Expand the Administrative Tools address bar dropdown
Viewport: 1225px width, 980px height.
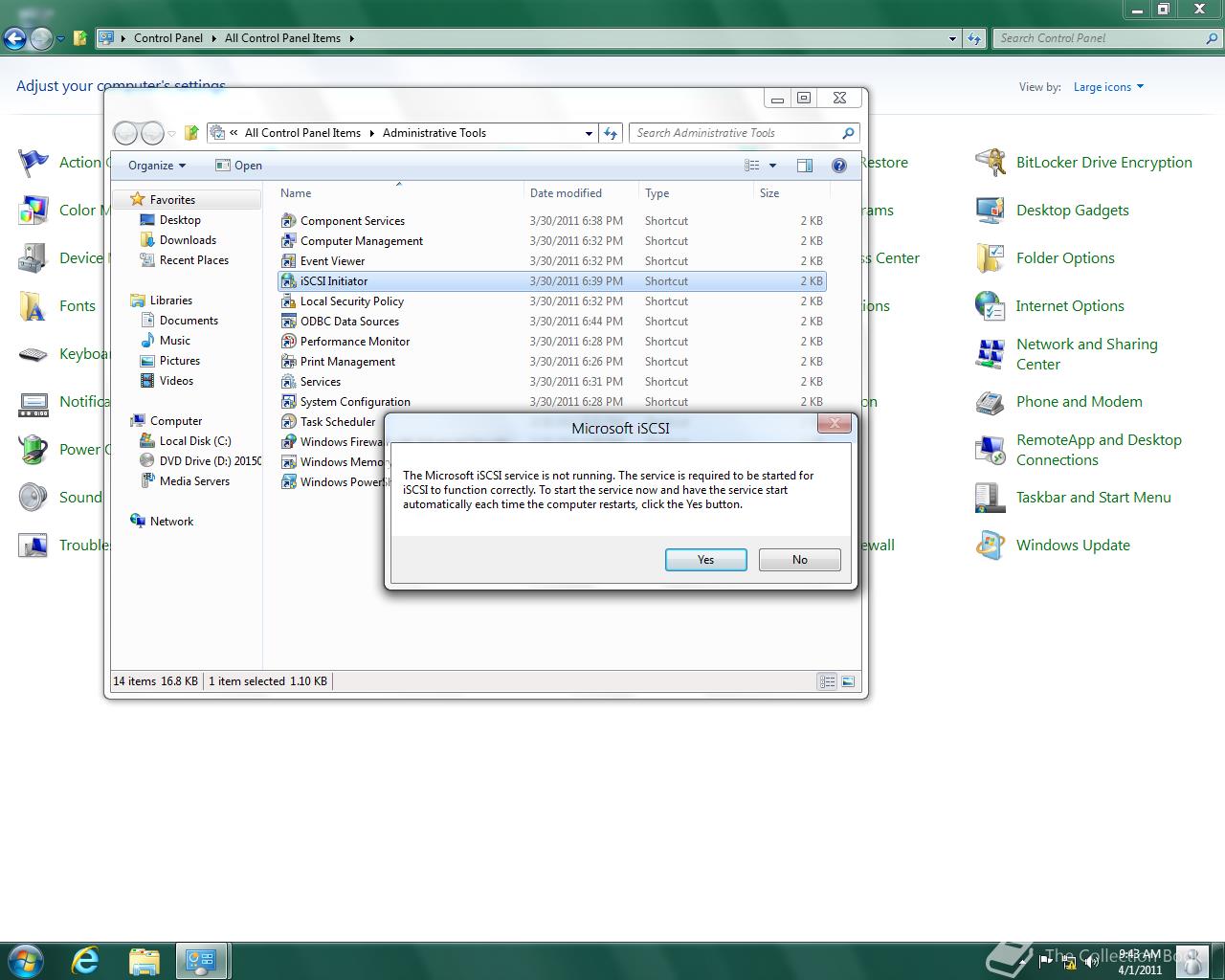pyautogui.click(x=589, y=133)
